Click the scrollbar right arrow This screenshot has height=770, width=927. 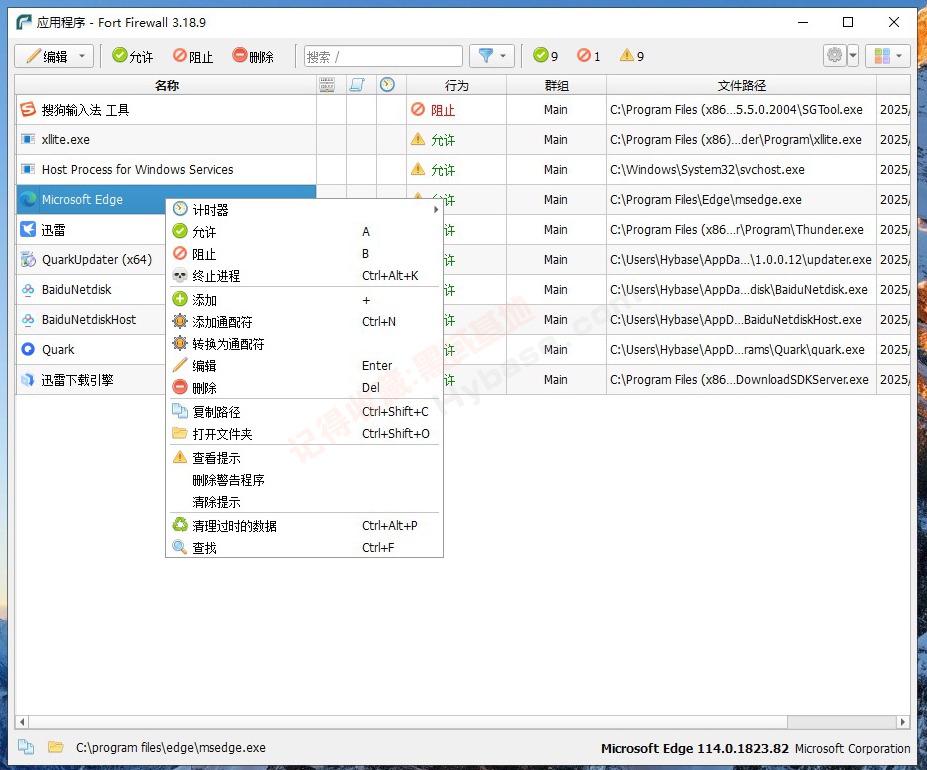pyautogui.click(x=903, y=722)
